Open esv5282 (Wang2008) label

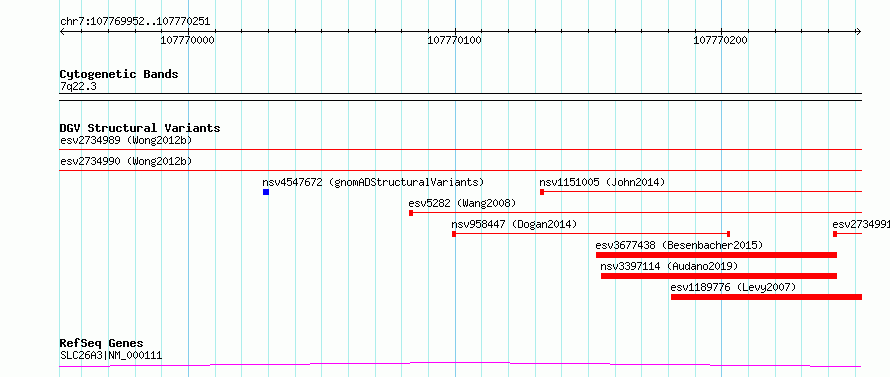point(462,203)
